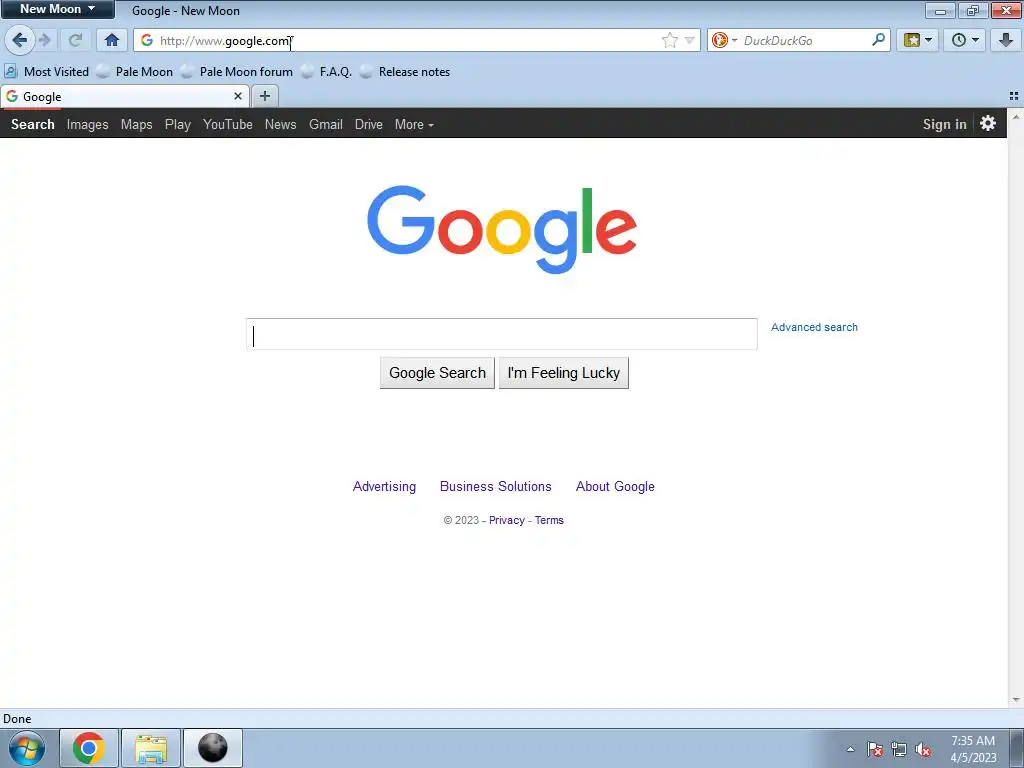Go to Google Maps
Image resolution: width=1024 pixels, height=768 pixels.
[x=136, y=124]
